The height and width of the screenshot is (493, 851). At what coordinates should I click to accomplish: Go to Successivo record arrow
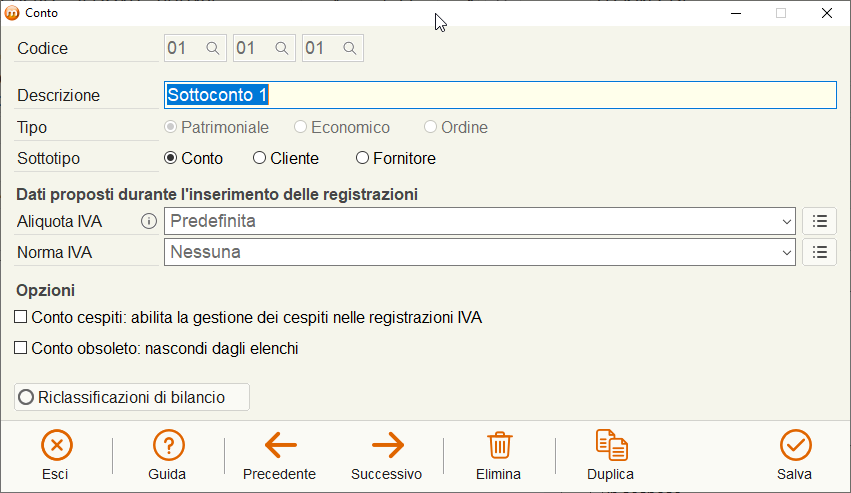[x=388, y=445]
